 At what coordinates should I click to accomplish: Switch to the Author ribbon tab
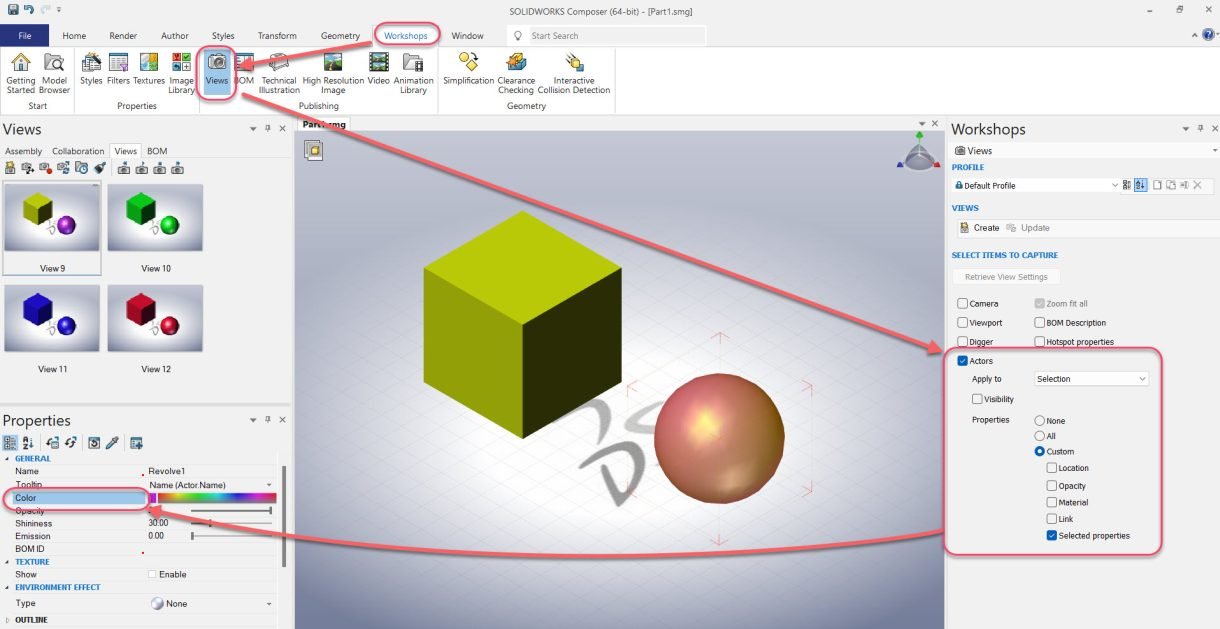[x=175, y=35]
